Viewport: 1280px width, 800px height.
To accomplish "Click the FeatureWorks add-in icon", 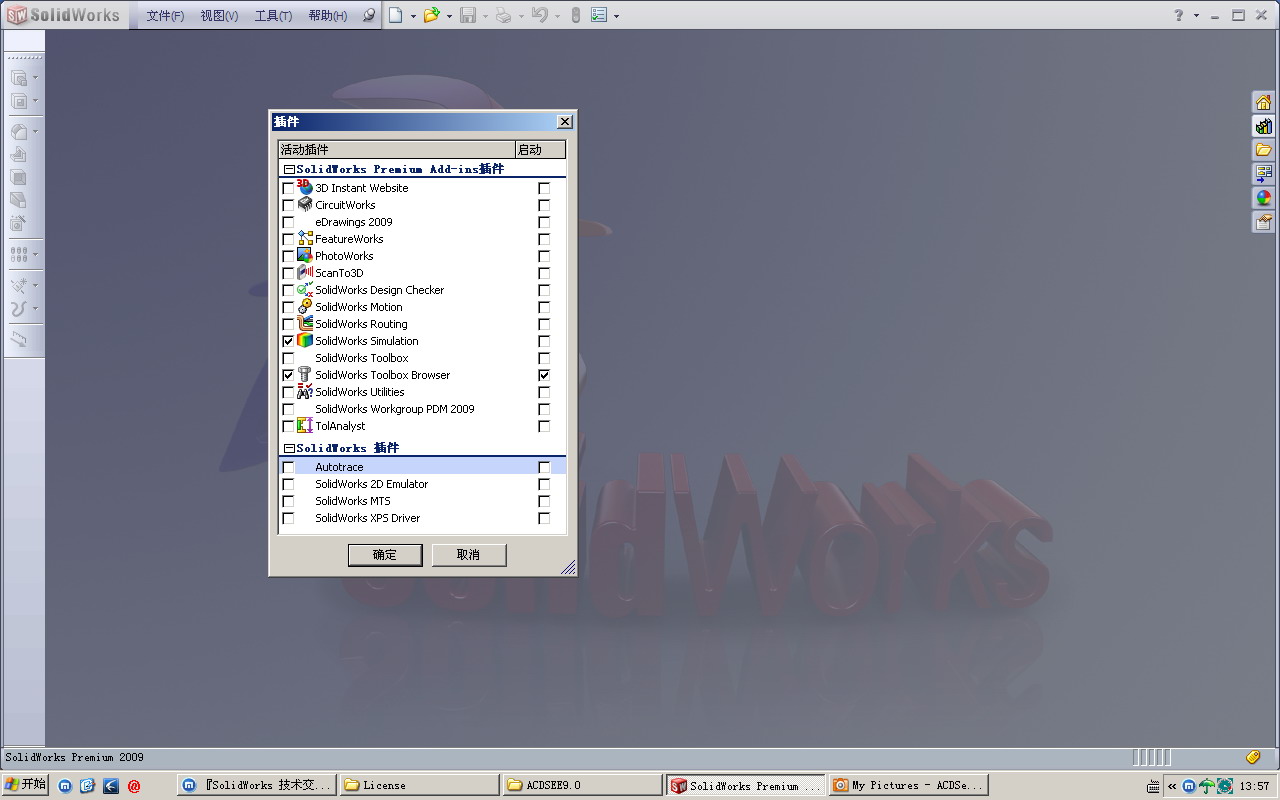I will point(305,239).
